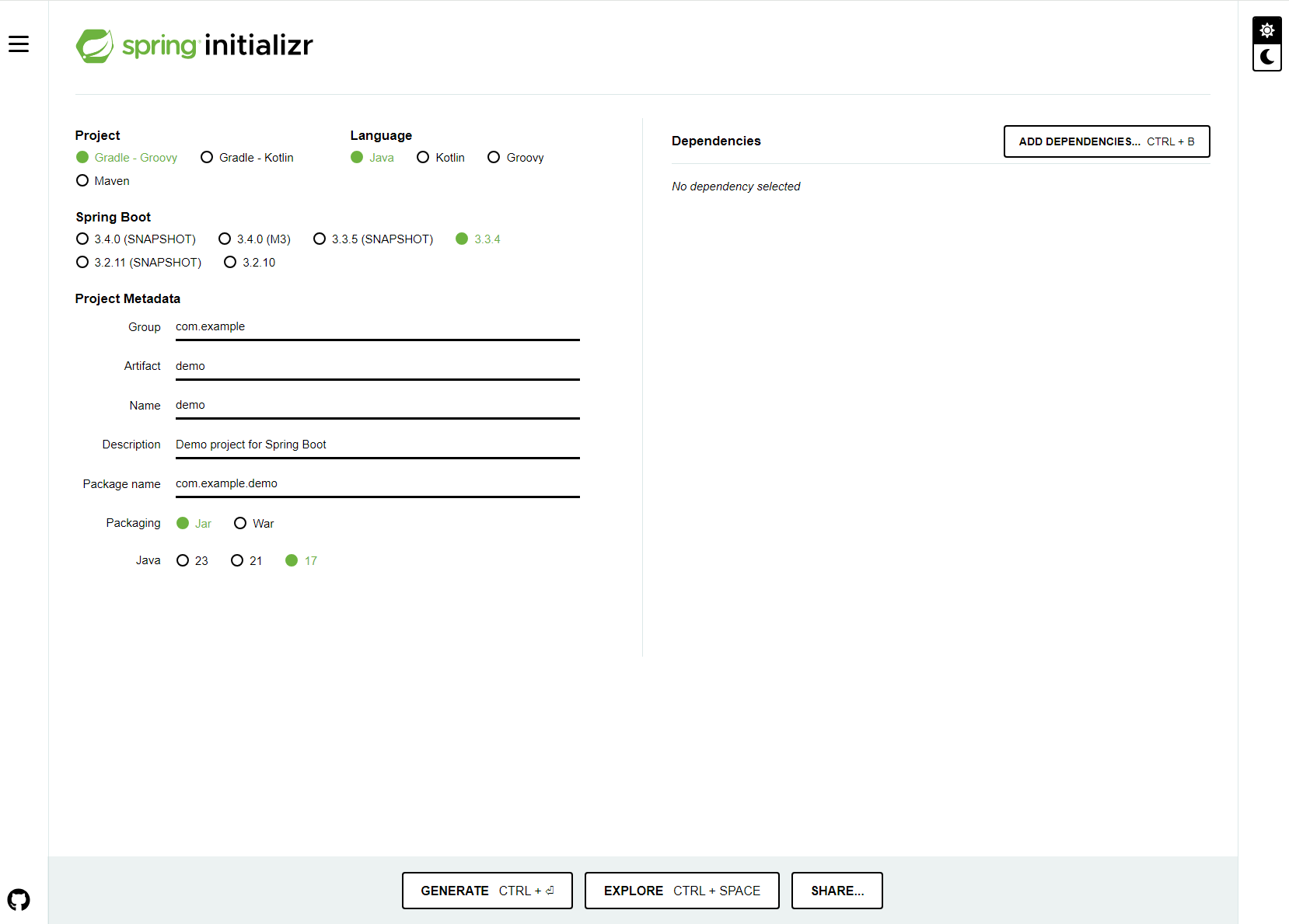Open the GitHub repository icon
The height and width of the screenshot is (924, 1289).
click(19, 900)
